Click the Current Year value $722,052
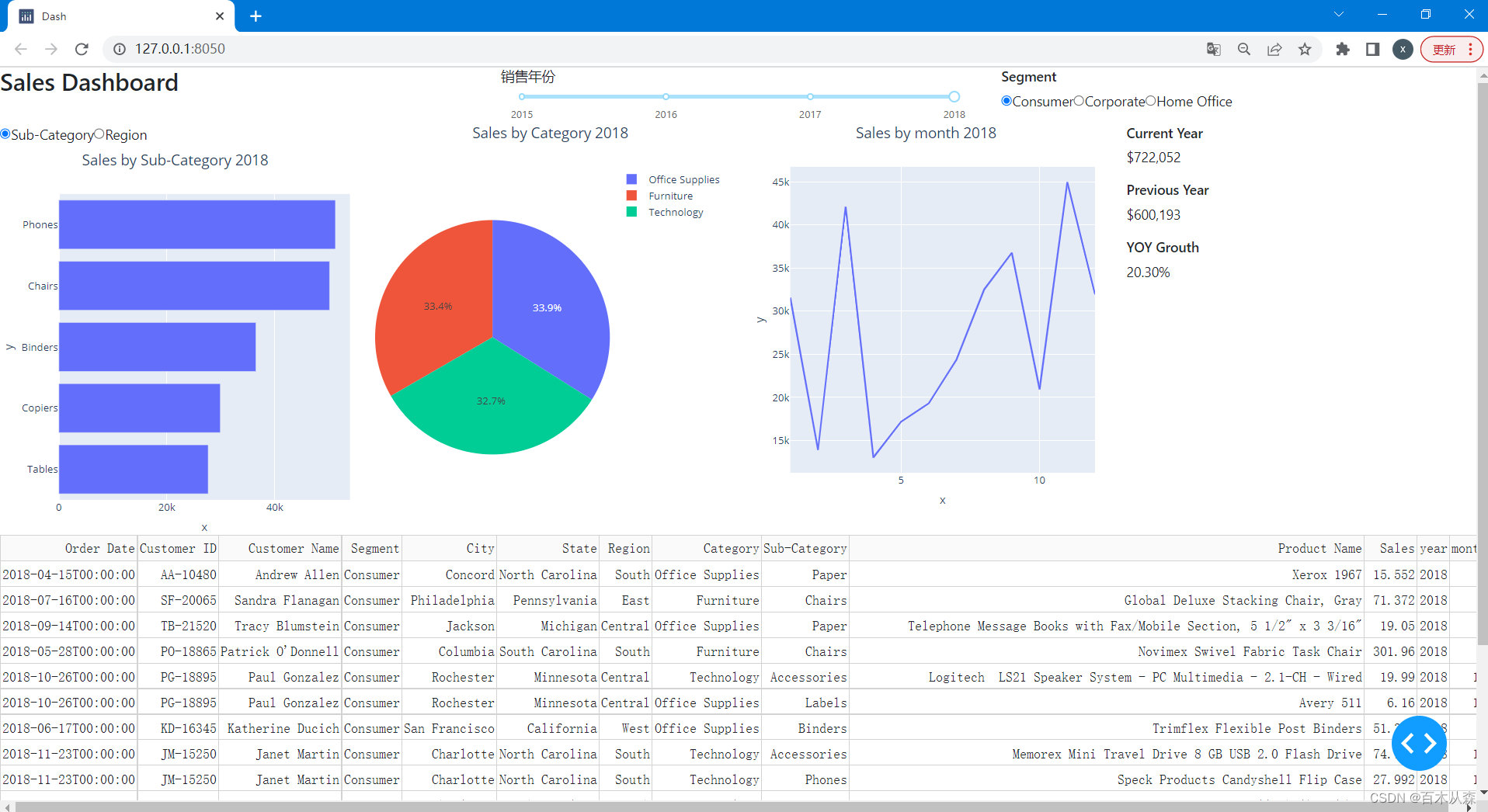 tap(1153, 158)
